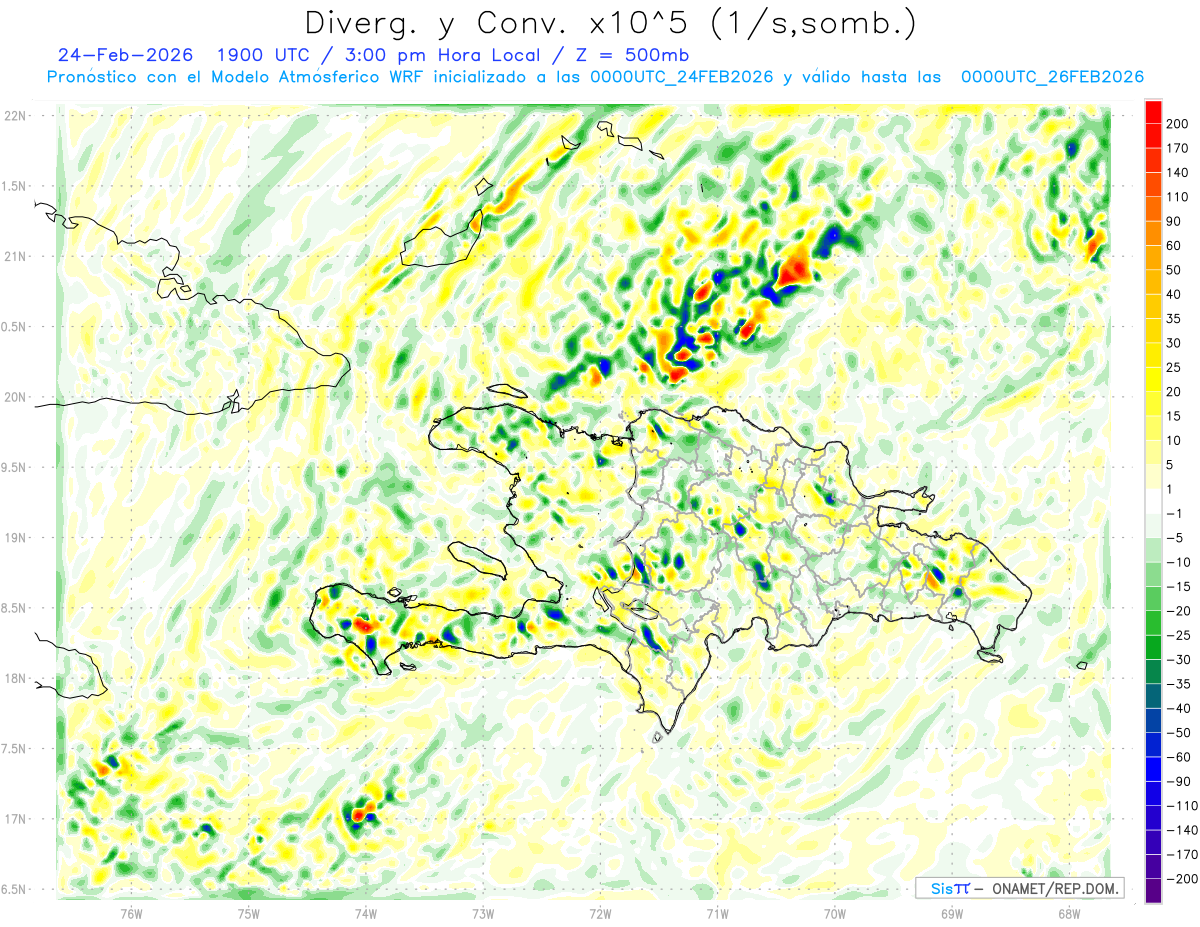Click the 72W longitude label
Viewport: 1200px width, 927px height.
pyautogui.click(x=600, y=913)
